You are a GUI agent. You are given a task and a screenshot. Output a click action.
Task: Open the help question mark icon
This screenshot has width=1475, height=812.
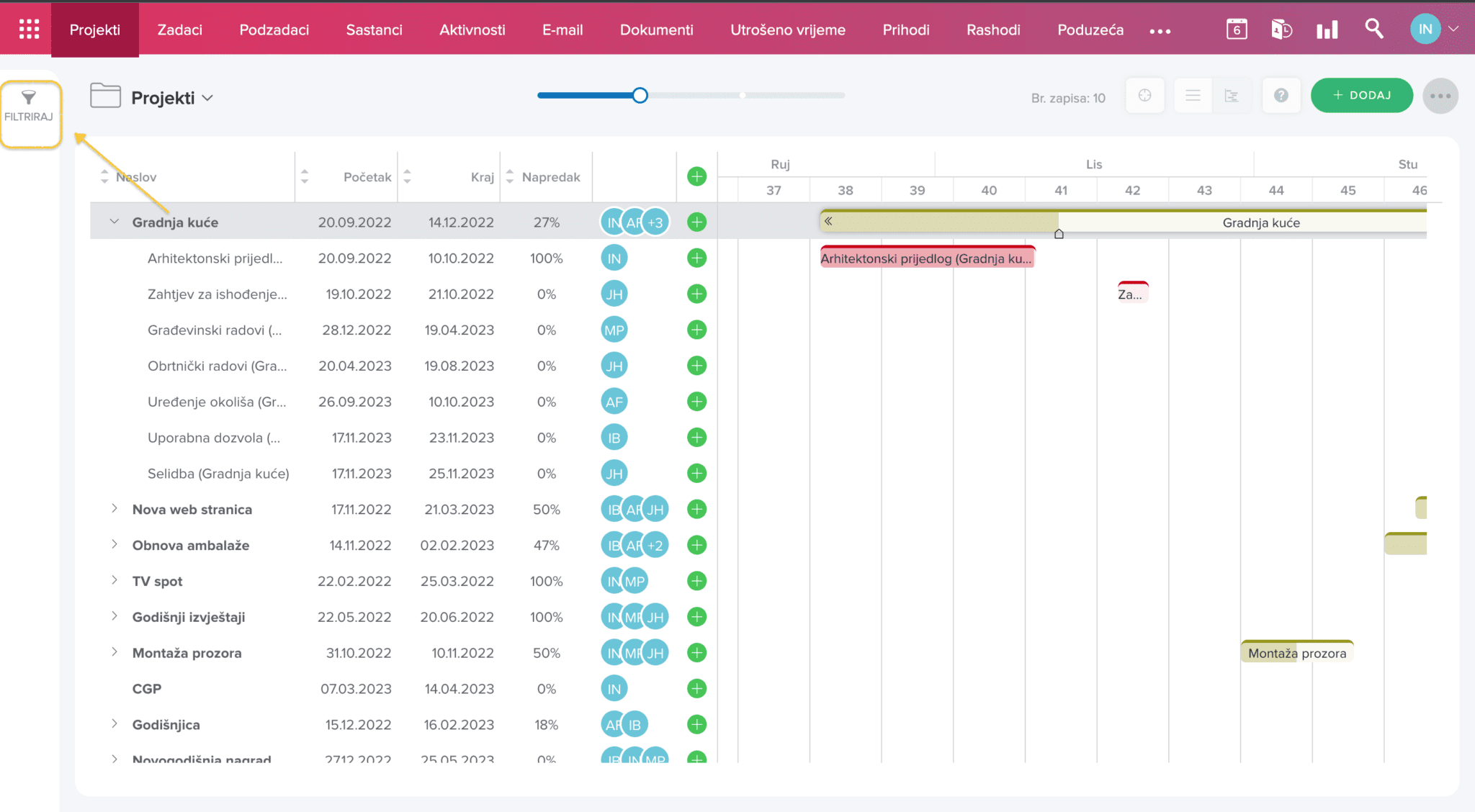1281,96
